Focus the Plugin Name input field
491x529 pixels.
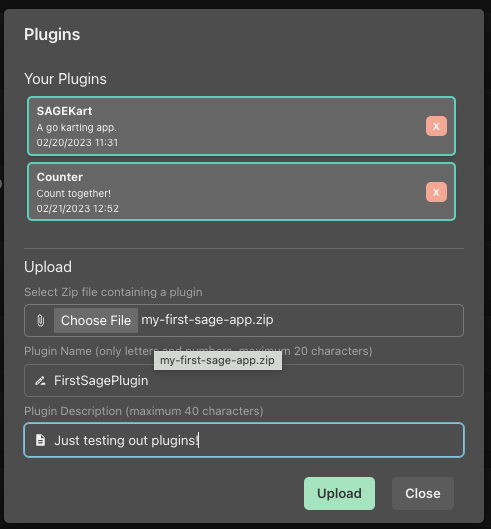coord(244,381)
